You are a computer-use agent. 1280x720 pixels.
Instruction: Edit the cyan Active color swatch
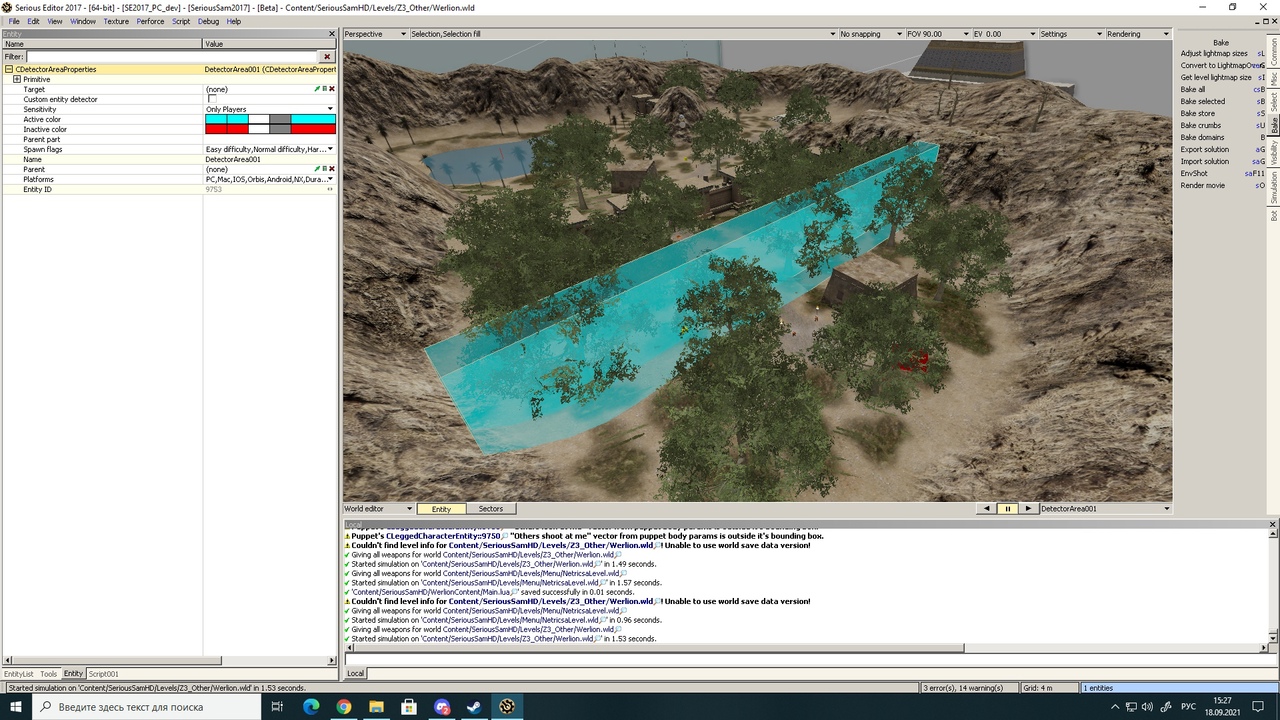(270, 119)
